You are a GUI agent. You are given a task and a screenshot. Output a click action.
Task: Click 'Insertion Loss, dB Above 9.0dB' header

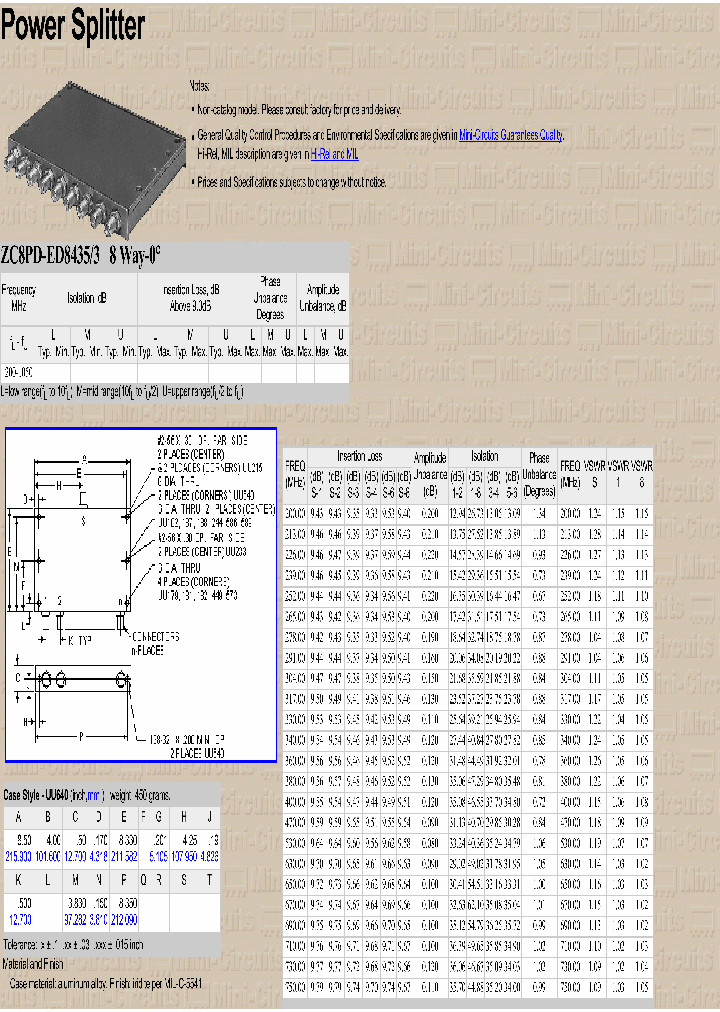(191, 298)
